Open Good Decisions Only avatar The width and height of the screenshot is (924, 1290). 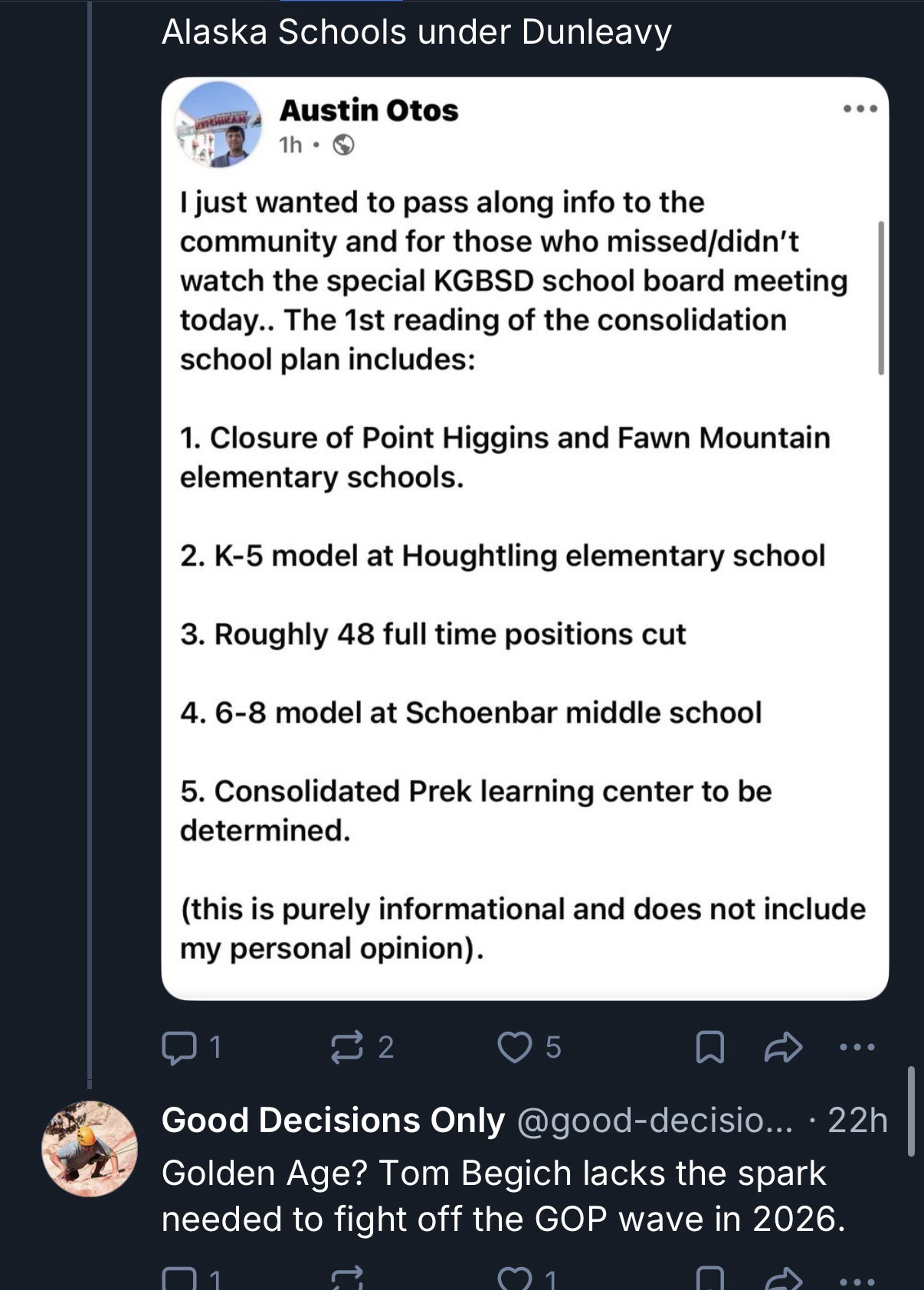pyautogui.click(x=90, y=1148)
